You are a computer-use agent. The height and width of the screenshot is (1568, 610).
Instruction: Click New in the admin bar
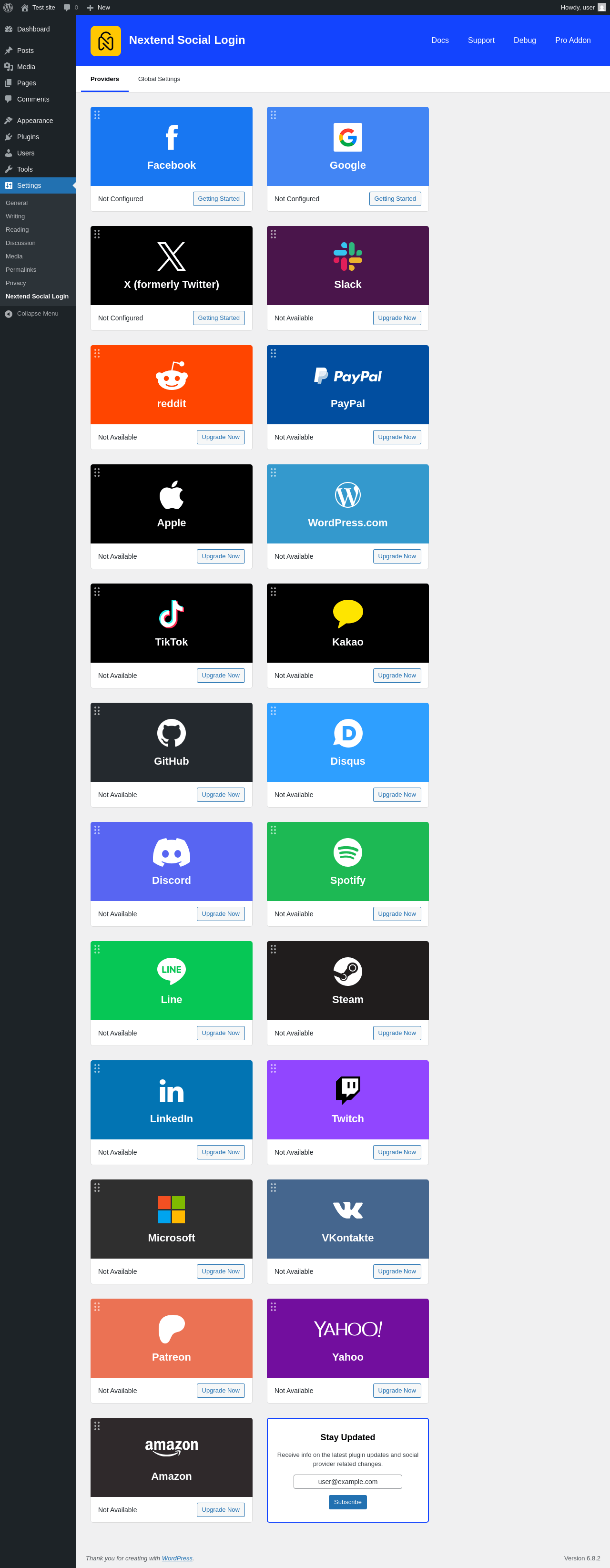[98, 7]
